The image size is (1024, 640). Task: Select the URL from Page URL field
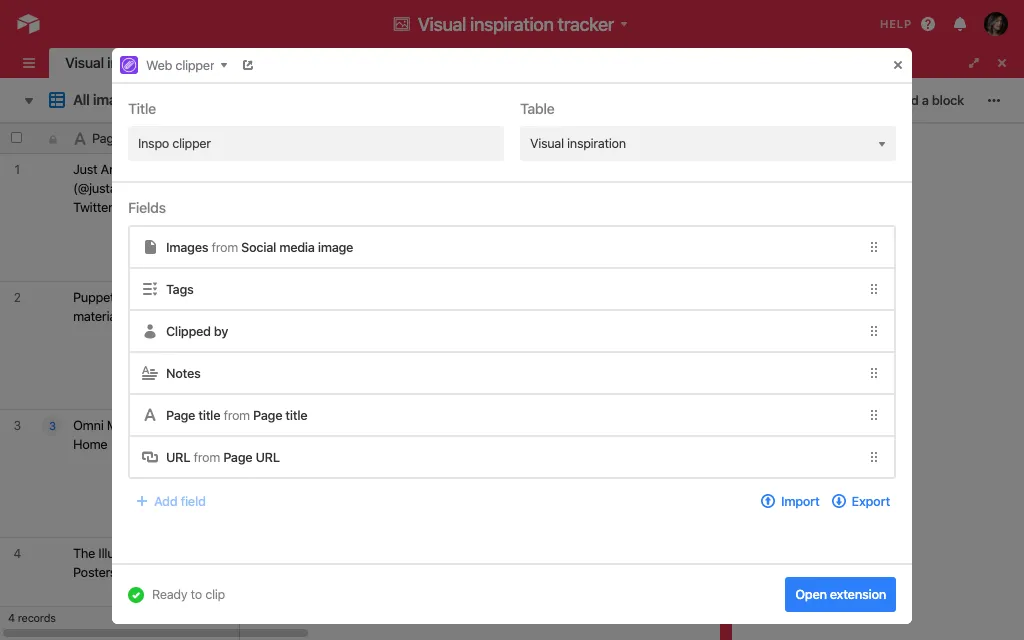pyautogui.click(x=500, y=457)
